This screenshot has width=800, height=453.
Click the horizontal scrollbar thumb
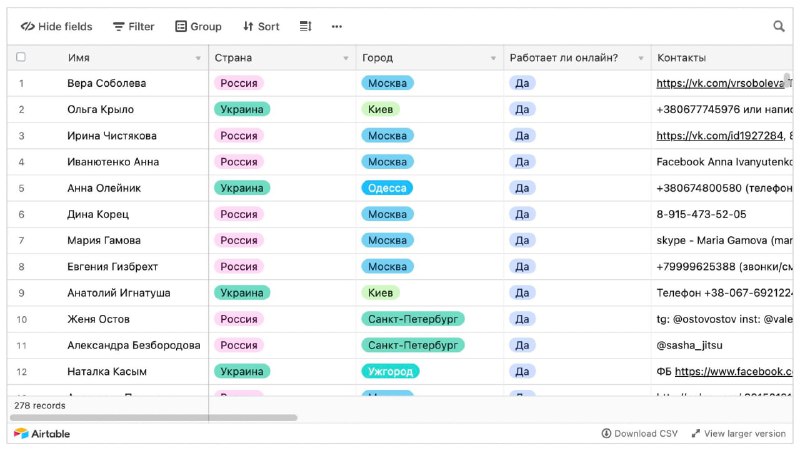point(154,418)
